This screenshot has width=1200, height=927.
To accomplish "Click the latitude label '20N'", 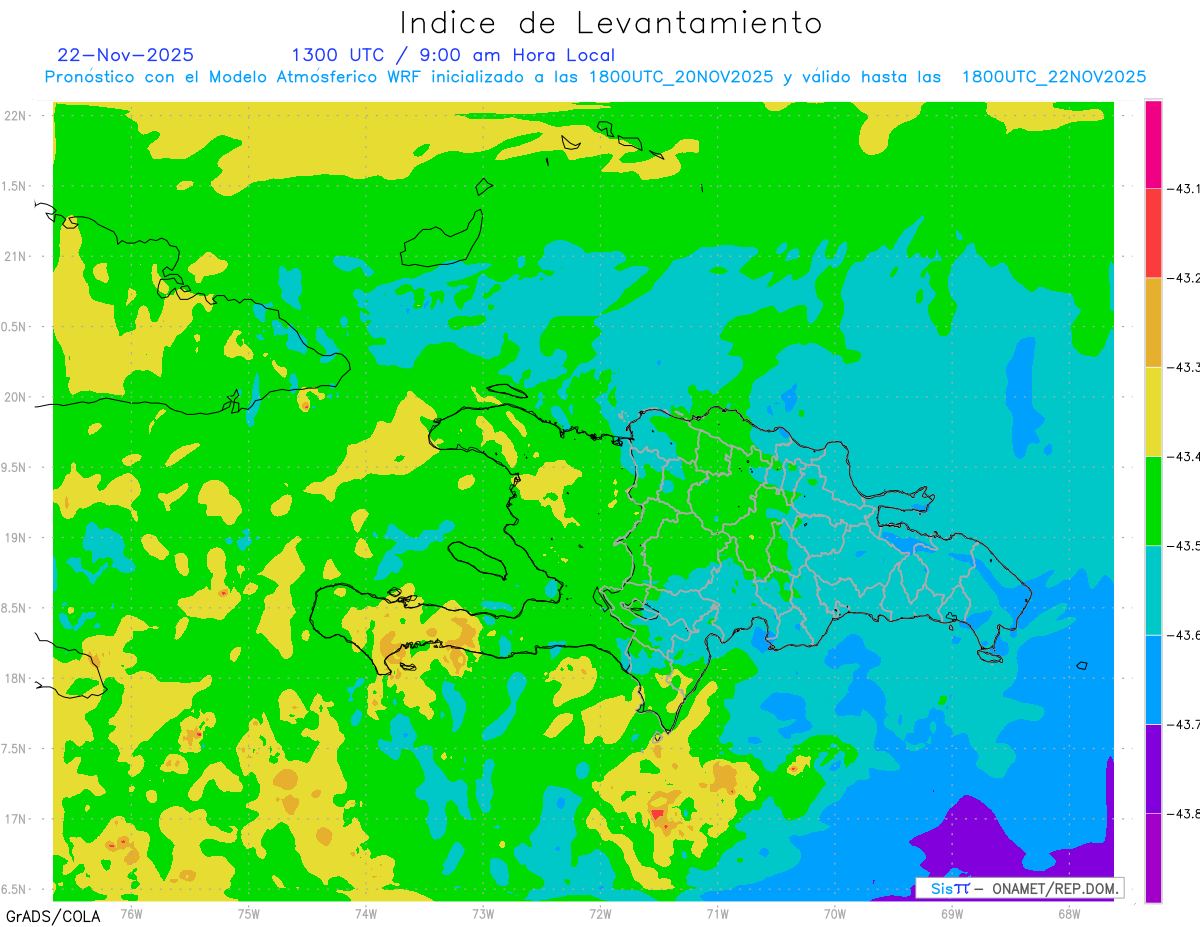I will (16, 397).
